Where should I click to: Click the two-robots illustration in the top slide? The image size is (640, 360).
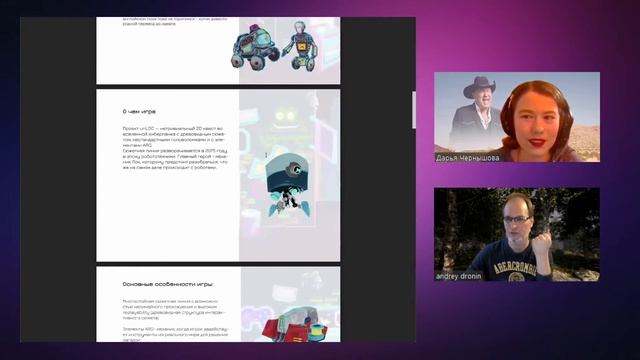coord(274,47)
